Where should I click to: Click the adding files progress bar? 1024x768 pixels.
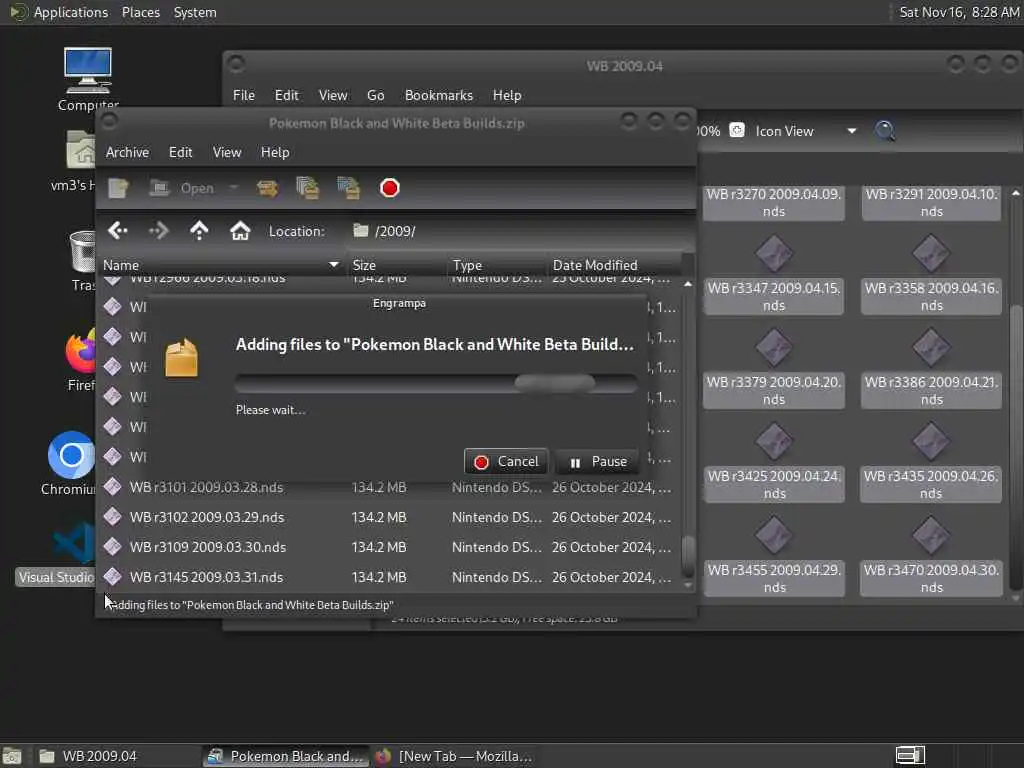(436, 383)
